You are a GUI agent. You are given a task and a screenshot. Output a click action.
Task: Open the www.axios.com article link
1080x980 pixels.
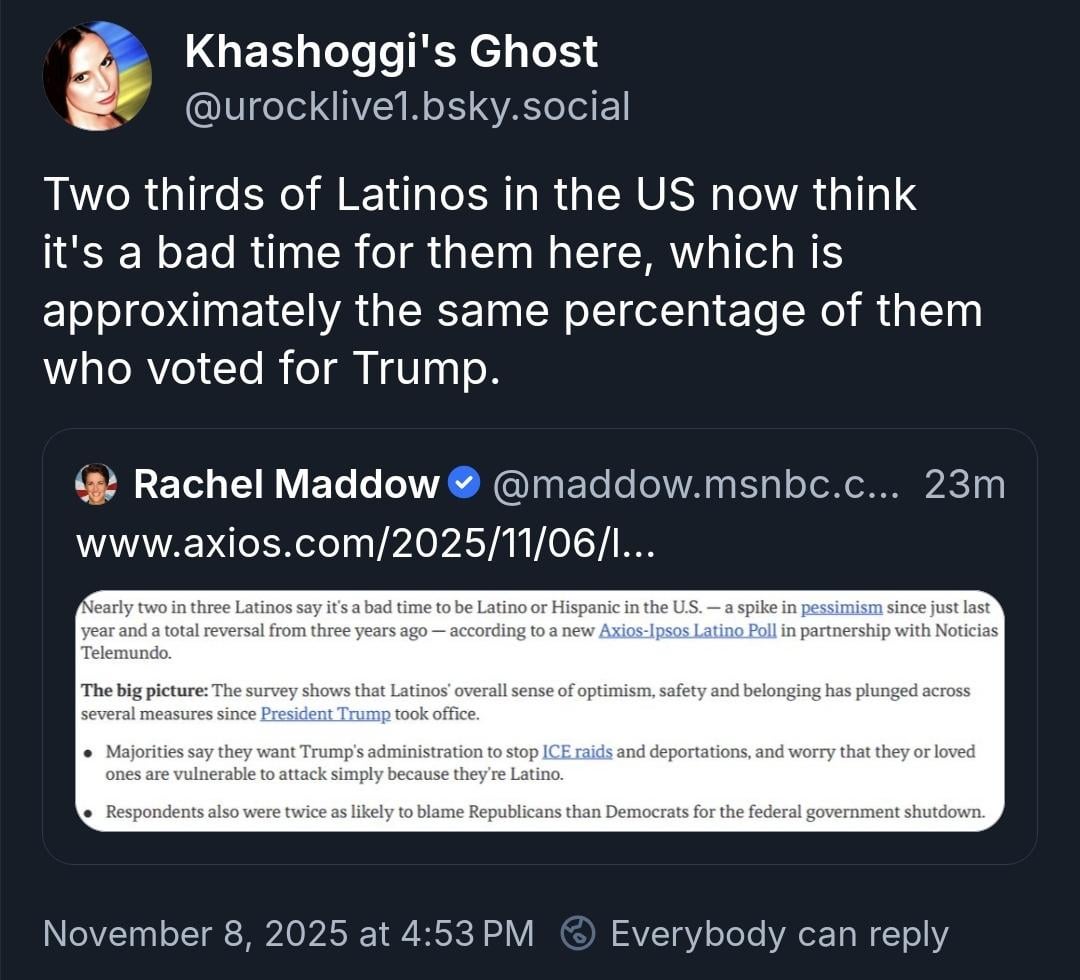(x=364, y=544)
